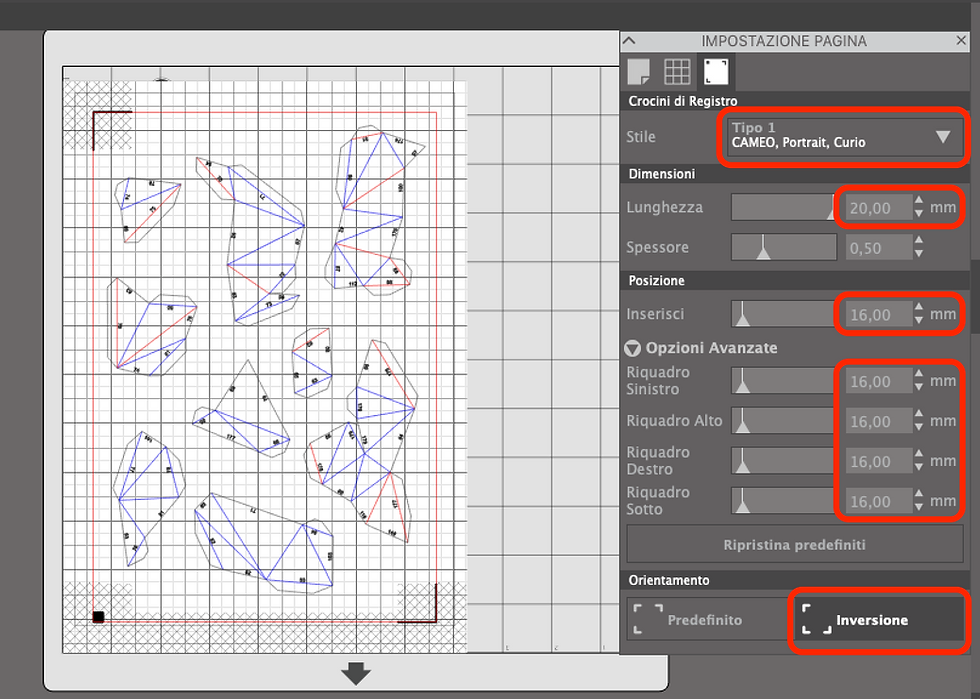The image size is (980, 699).
Task: Click the down arrow below the cutting mat
Action: (356, 673)
